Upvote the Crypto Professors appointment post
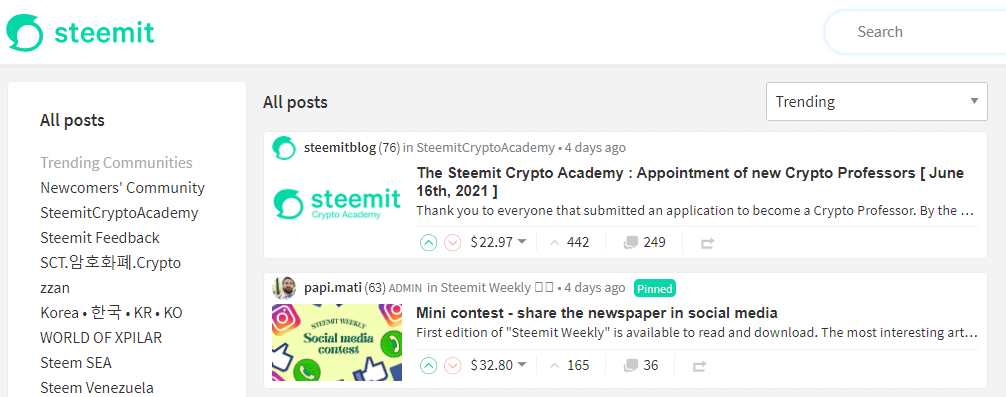Viewport: 1006px width, 397px height. [x=429, y=243]
